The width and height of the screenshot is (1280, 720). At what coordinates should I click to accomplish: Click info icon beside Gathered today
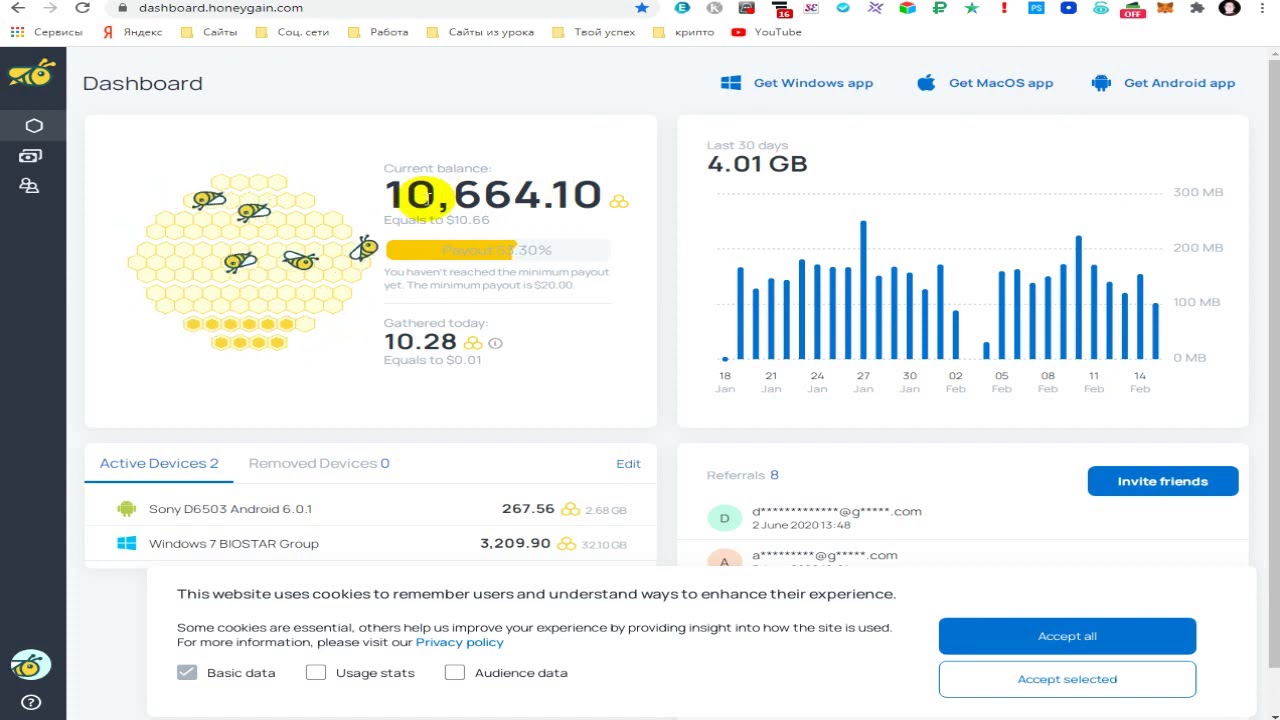pyautogui.click(x=495, y=343)
